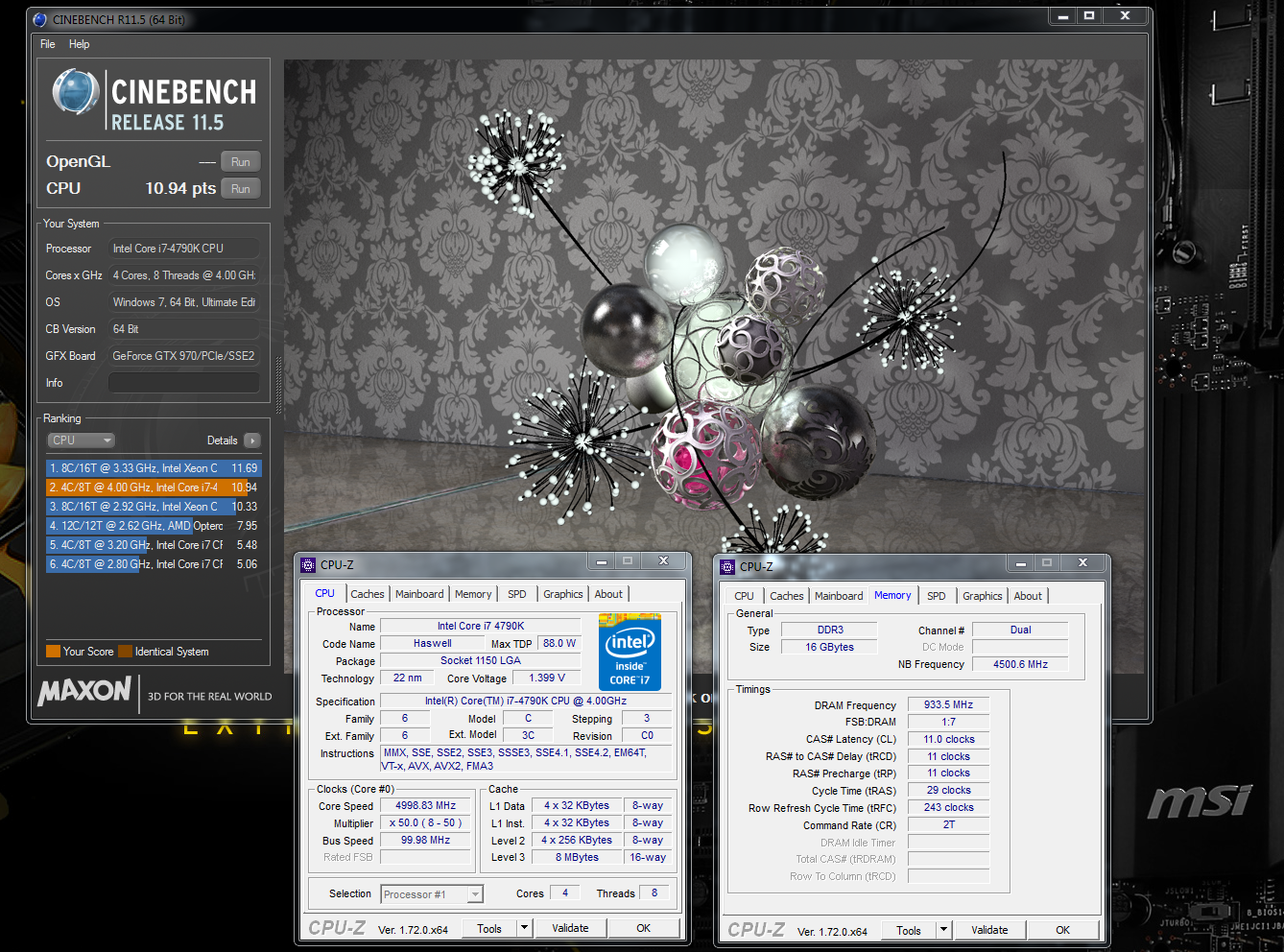The height and width of the screenshot is (952, 1284).
Task: Click the Core Speed value 4998.83 MHz
Action: point(425,806)
